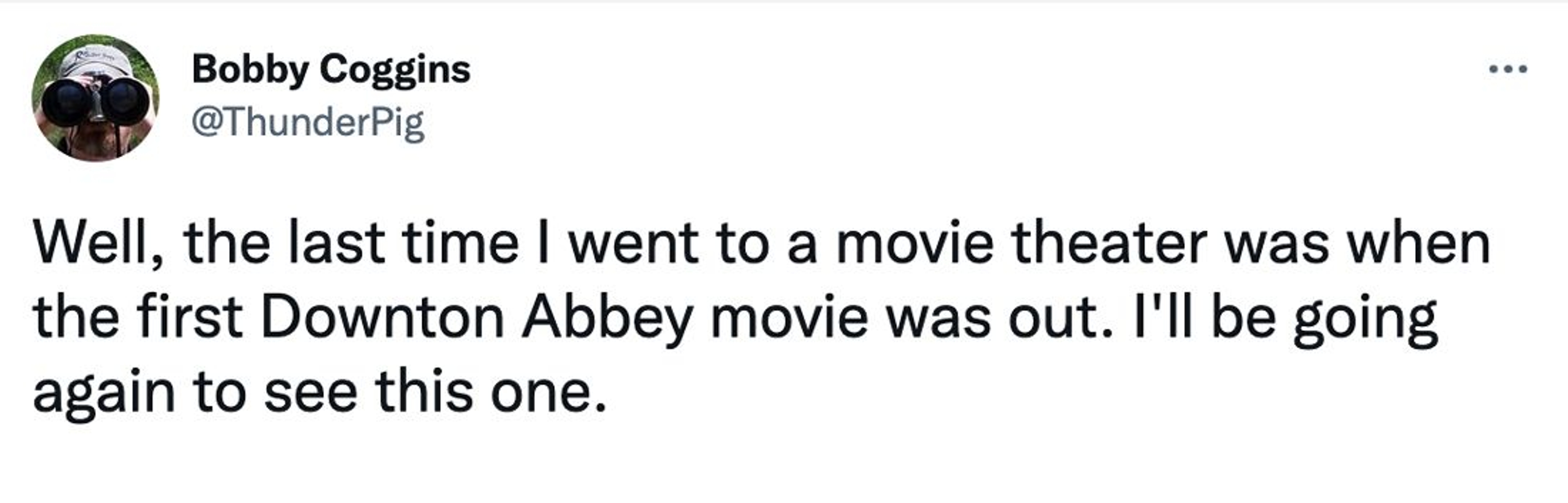Visit the @ThunderPig handle link
Viewport: 1568px width, 503px height.
(308, 122)
